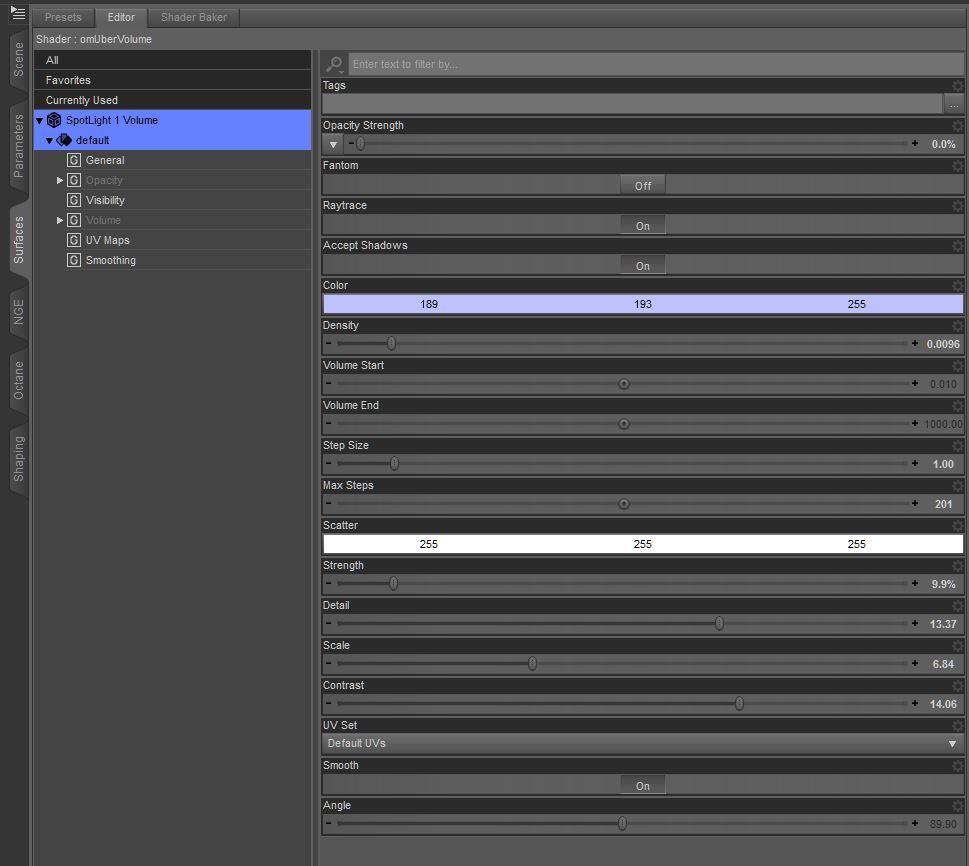Click the Detail slider handle
Screen dimensions: 969x866
coord(719,623)
